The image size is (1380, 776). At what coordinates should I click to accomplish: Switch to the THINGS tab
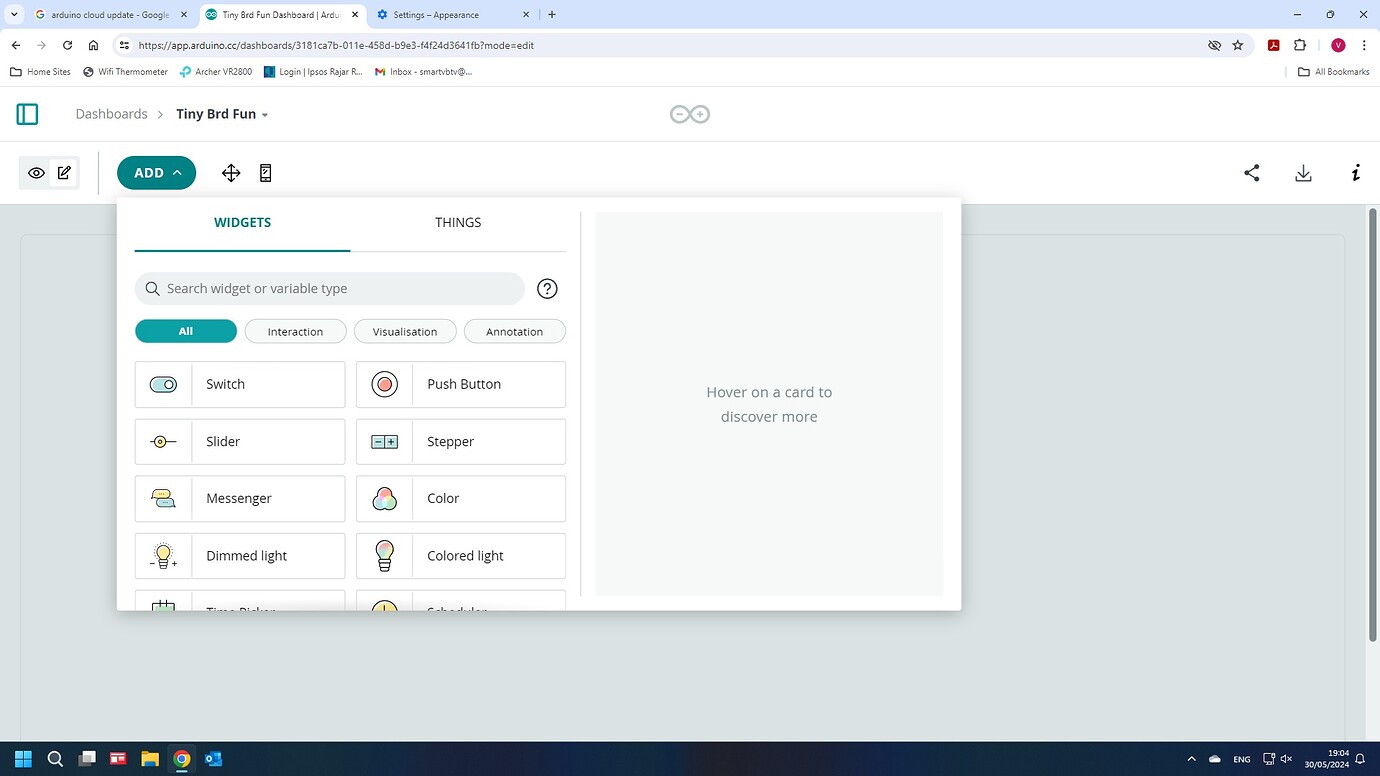coord(458,222)
